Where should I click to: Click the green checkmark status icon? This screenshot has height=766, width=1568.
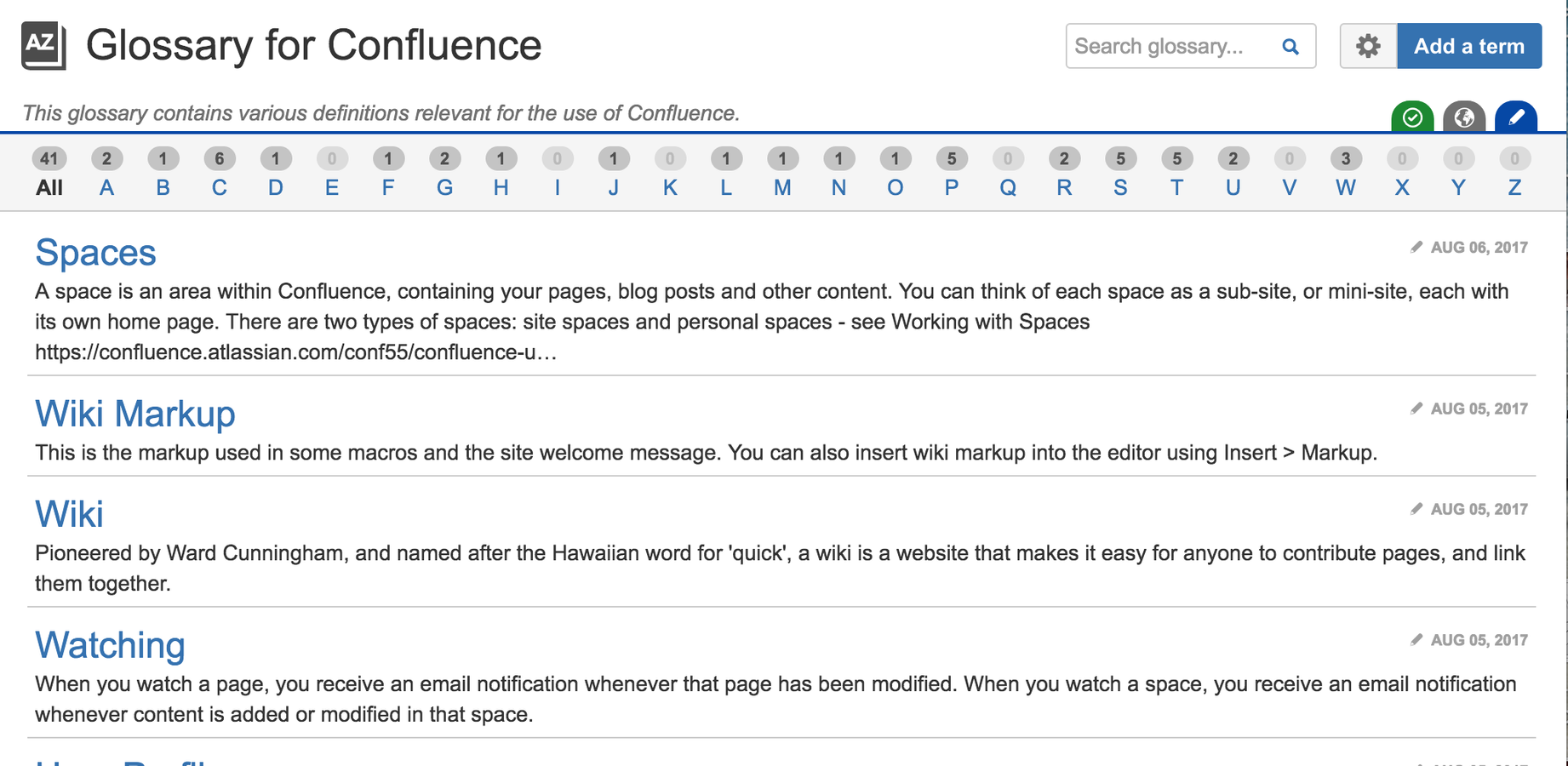(1412, 117)
